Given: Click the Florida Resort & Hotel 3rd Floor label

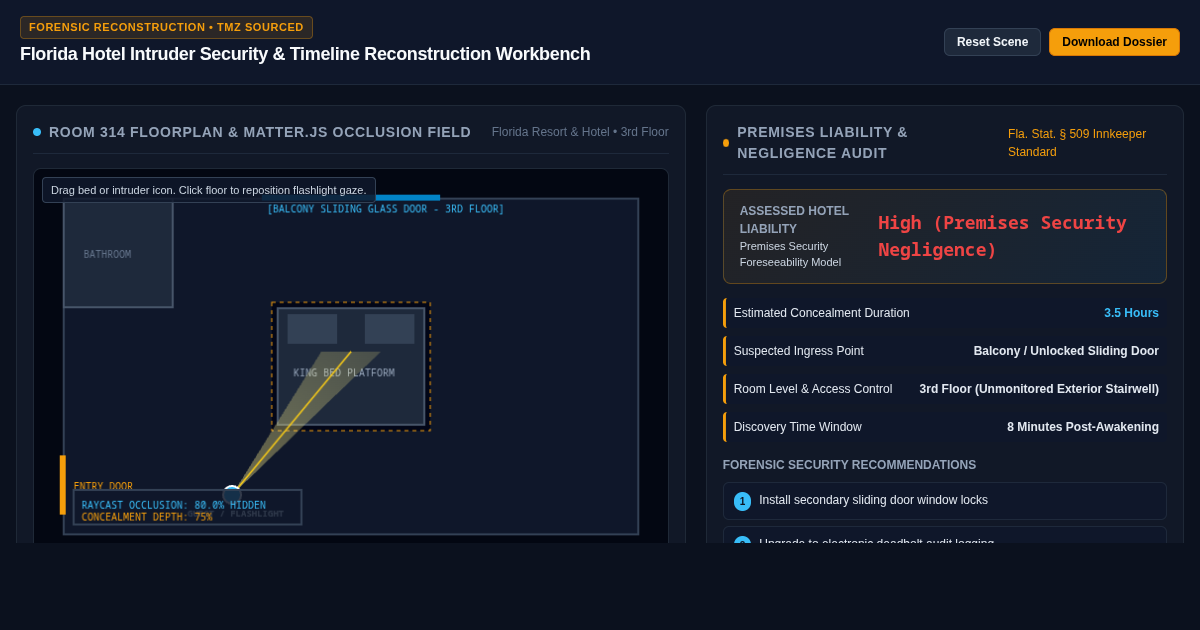Looking at the screenshot, I should point(580,132).
